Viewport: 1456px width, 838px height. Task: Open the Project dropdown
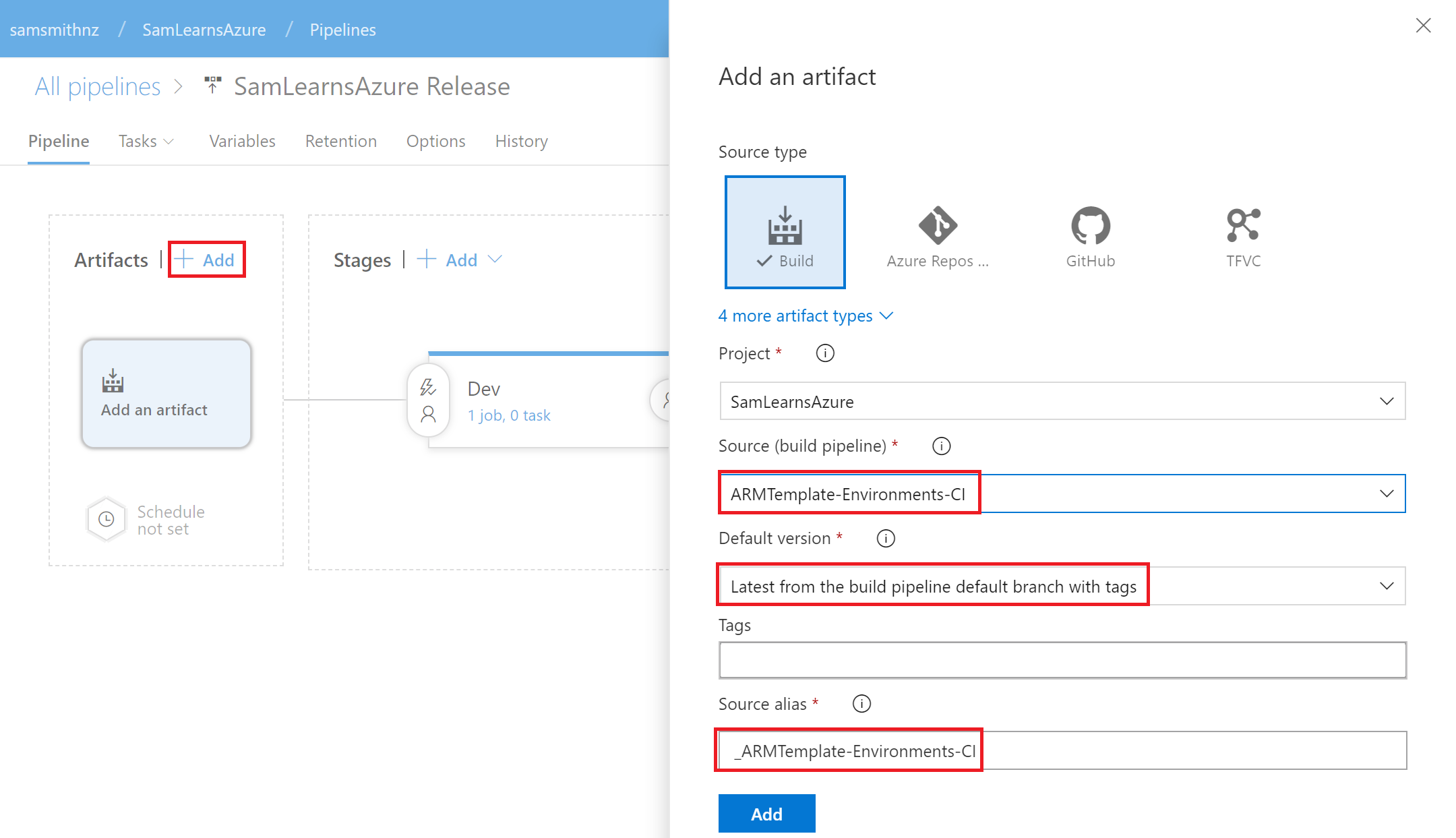pos(1062,402)
